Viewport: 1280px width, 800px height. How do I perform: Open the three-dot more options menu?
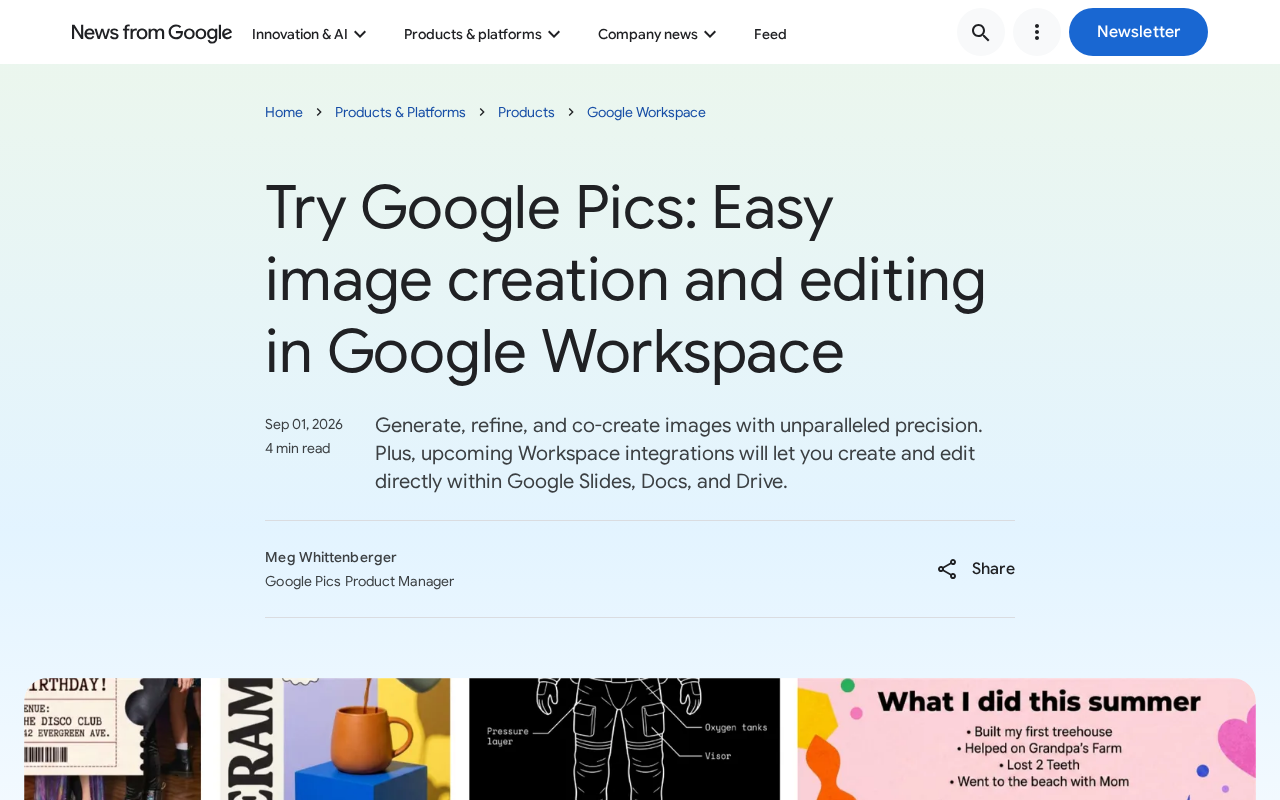tap(1037, 32)
